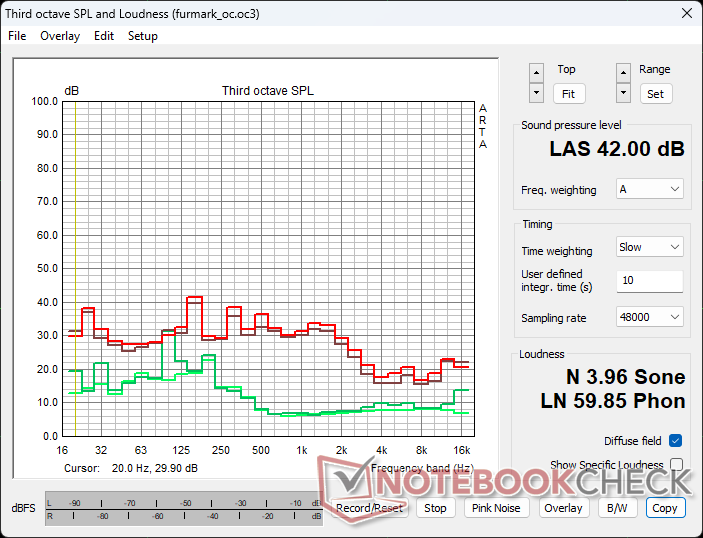The height and width of the screenshot is (538, 703).
Task: Click the user defined integration time field
Action: point(650,281)
